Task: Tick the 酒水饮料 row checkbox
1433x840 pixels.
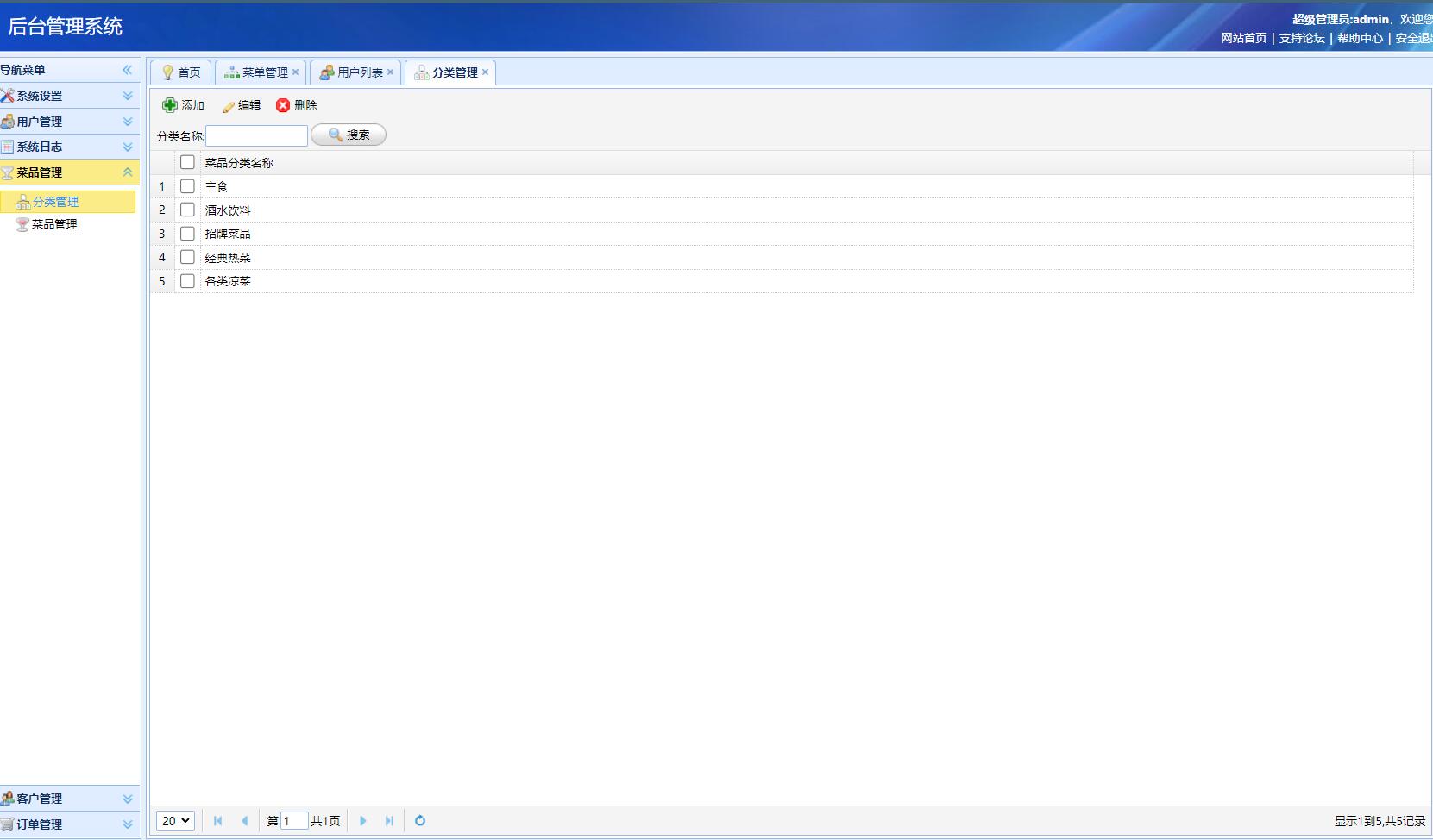Action: [x=187, y=210]
